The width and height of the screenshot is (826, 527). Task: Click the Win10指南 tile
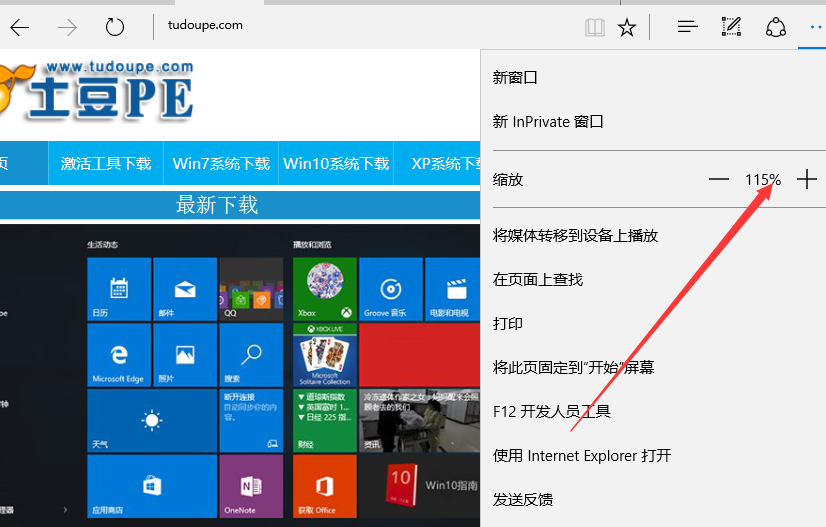pyautogui.click(x=419, y=486)
